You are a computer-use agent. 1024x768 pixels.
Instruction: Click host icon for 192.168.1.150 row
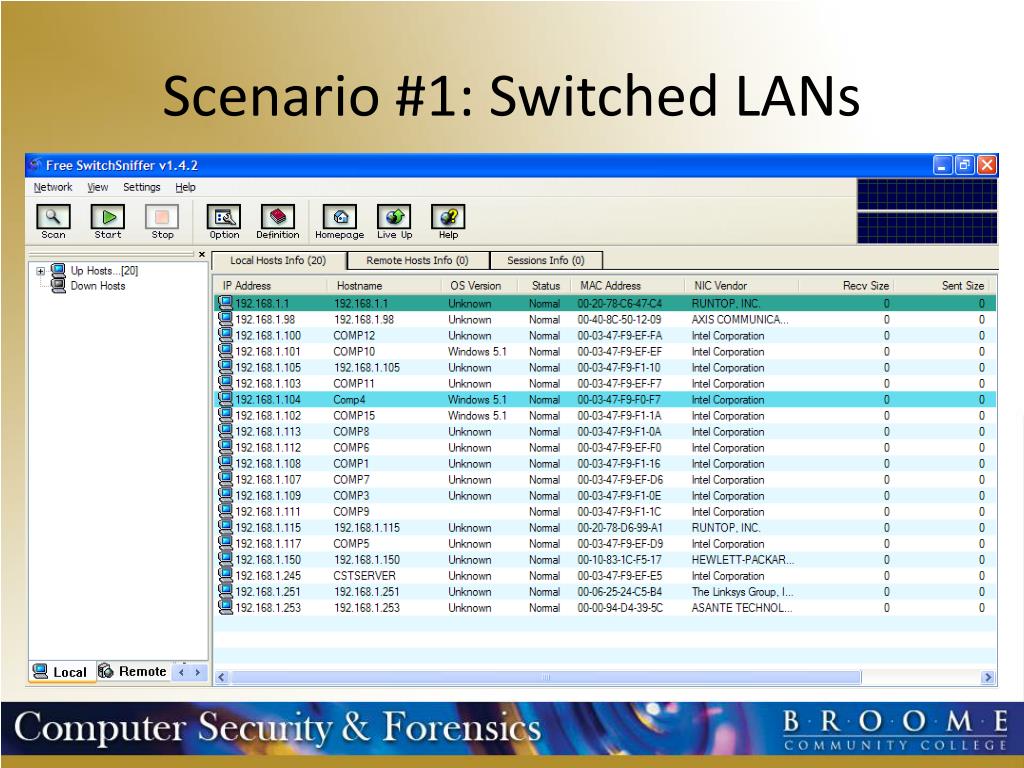tap(225, 558)
